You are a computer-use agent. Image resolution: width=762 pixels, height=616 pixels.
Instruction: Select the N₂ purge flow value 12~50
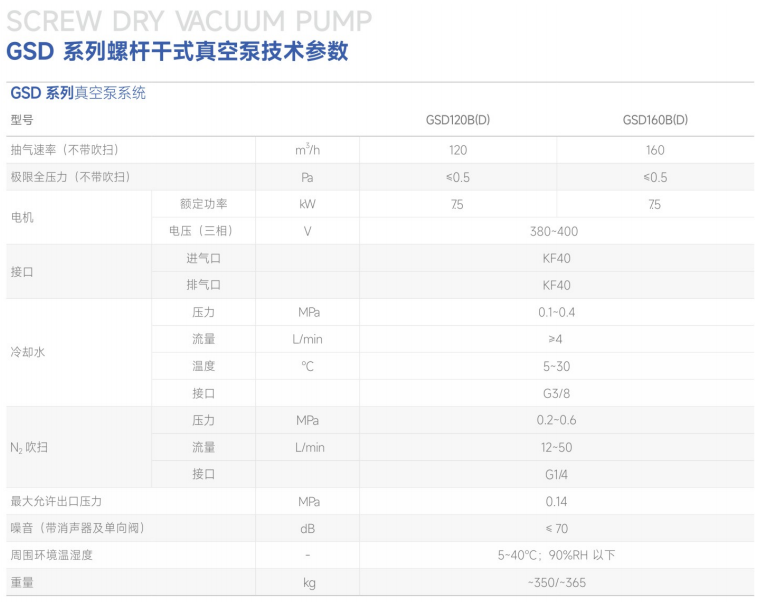click(x=556, y=447)
